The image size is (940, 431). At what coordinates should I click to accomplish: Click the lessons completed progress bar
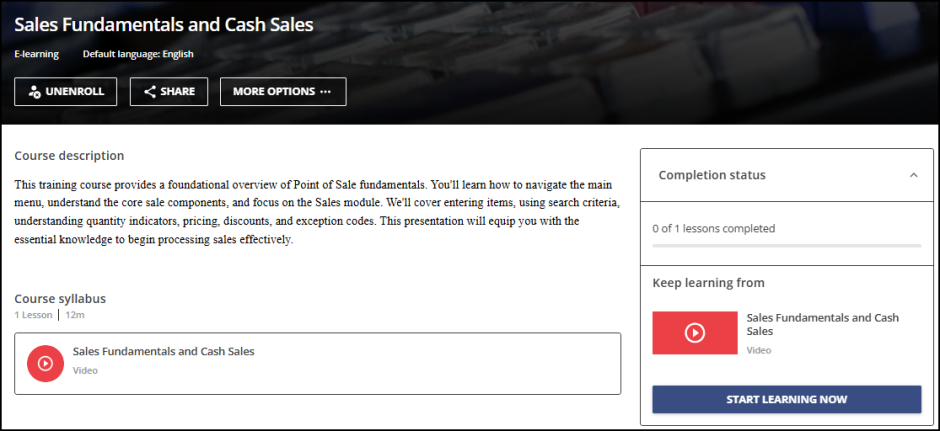(786, 245)
